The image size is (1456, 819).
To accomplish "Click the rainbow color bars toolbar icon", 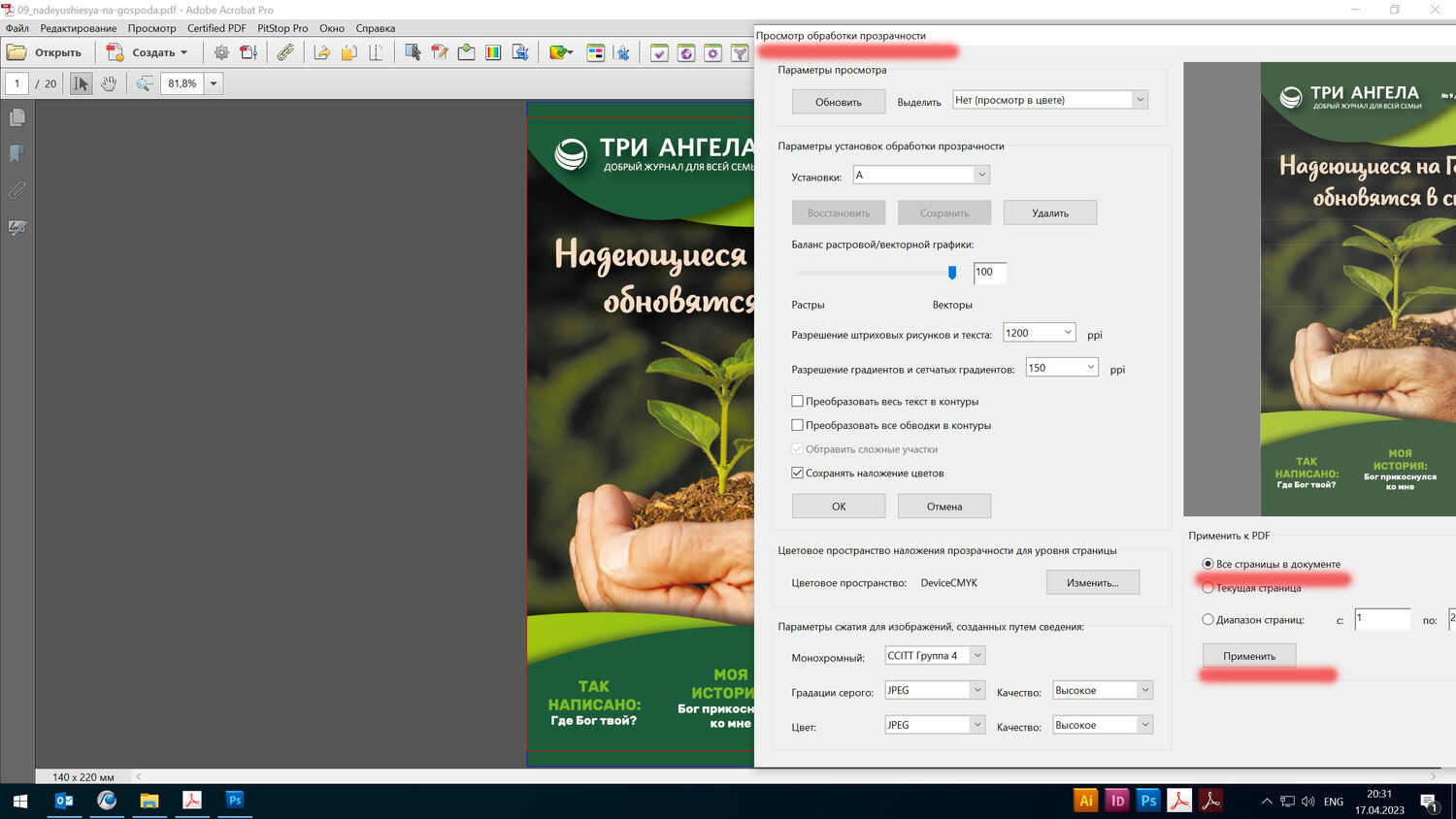I will coord(493,52).
